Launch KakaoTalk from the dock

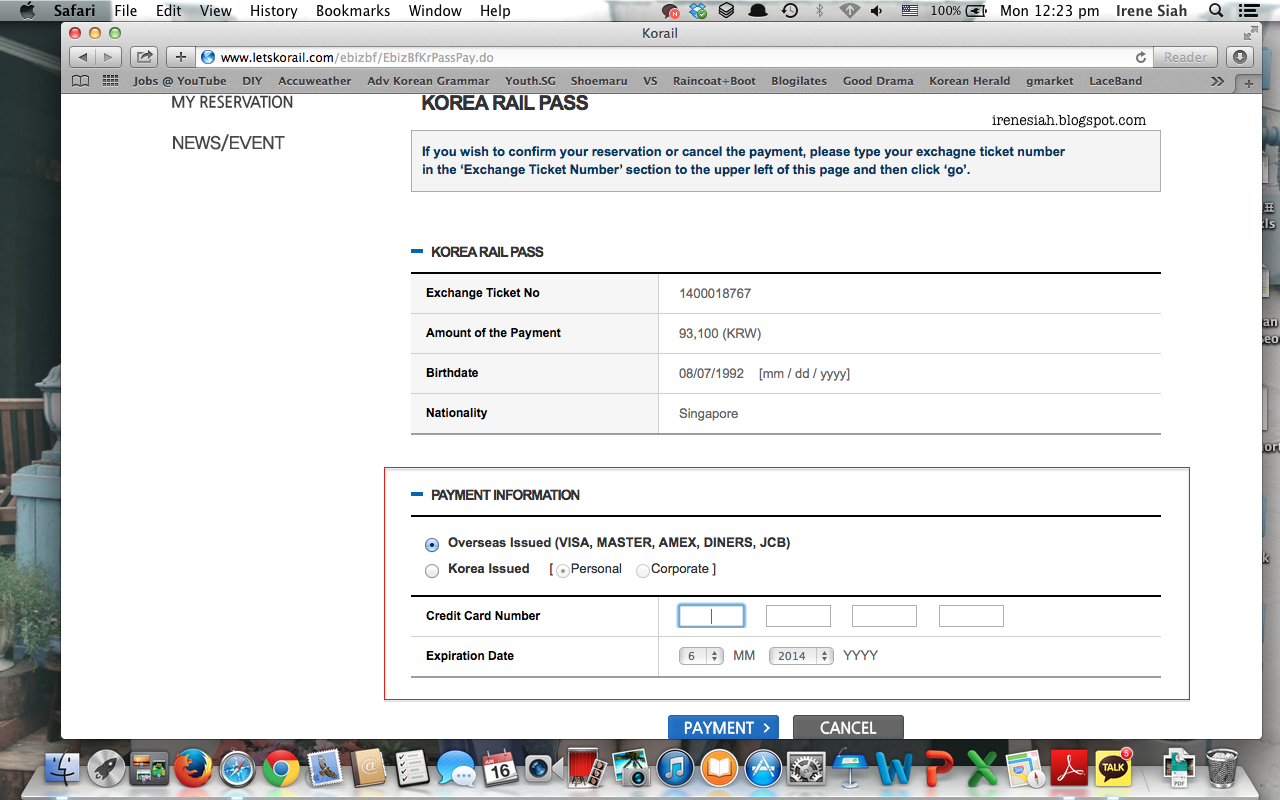click(1113, 768)
